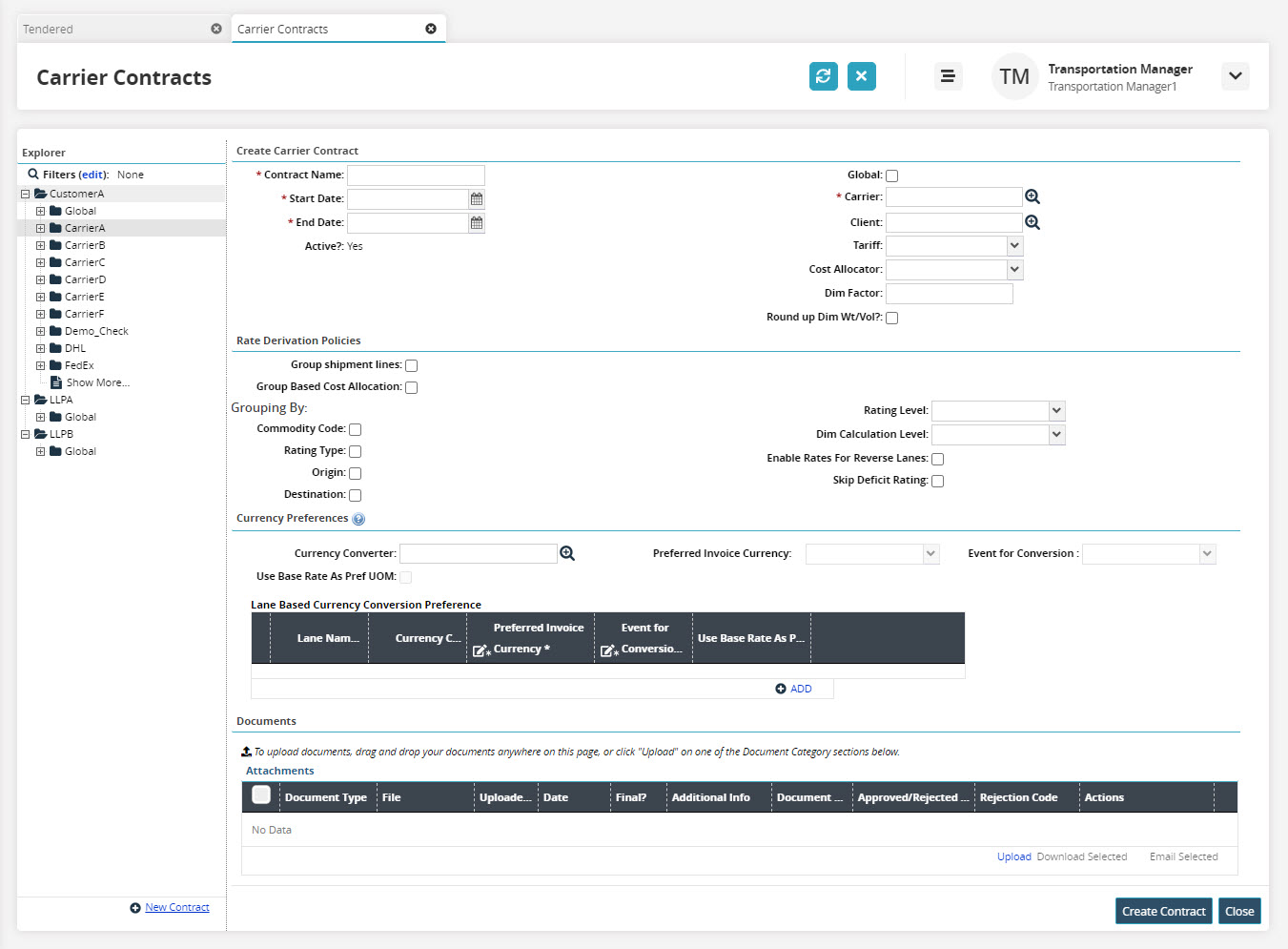Screen dimensions: 1288x949
Task: Click the refresh icon in header
Action: (x=823, y=76)
